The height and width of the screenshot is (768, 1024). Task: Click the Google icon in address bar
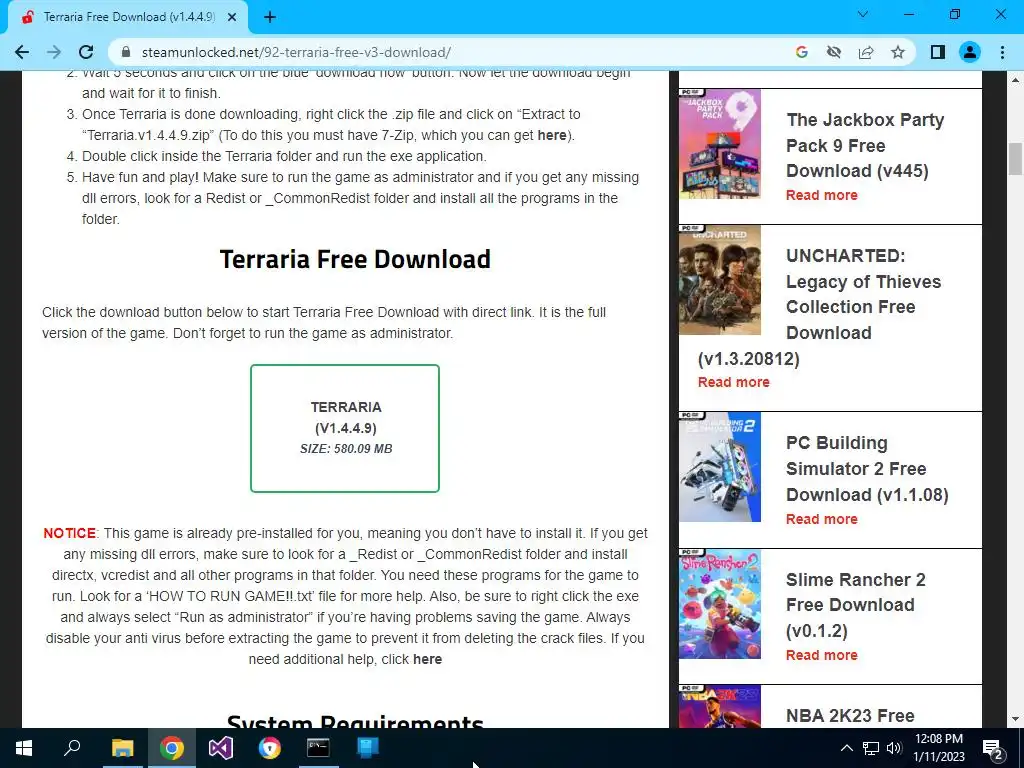point(801,52)
